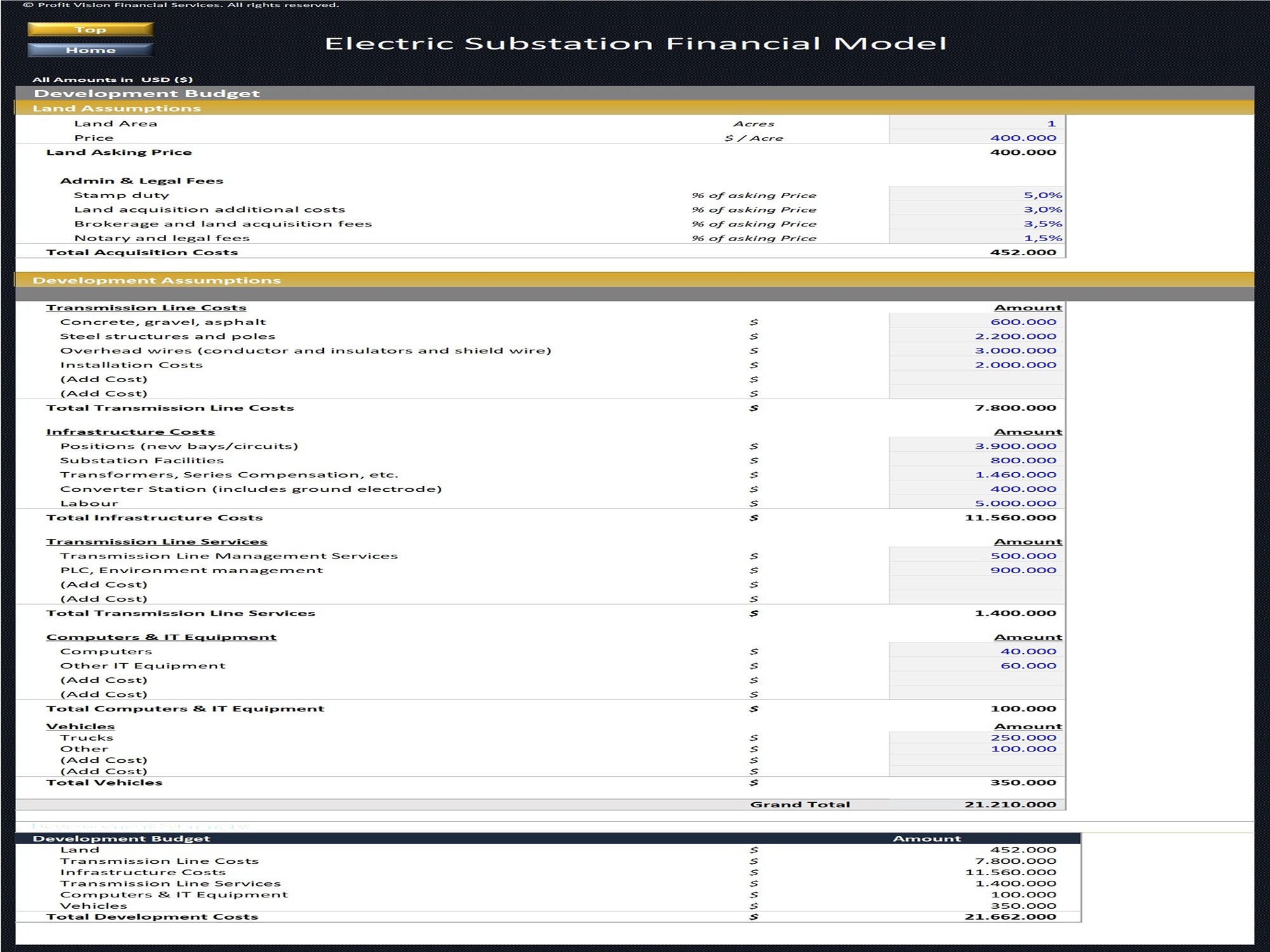Select Steel structures and poles amount 2.200.000
Screen dimensions: 1270x952
977,336
